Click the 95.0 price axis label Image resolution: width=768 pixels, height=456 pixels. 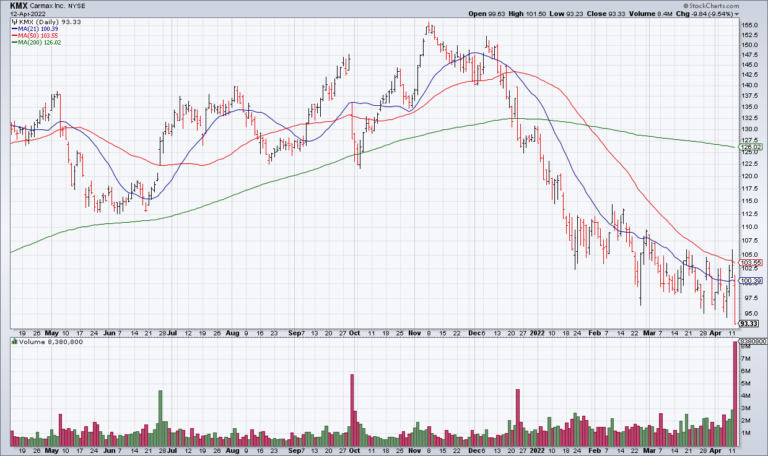point(750,313)
